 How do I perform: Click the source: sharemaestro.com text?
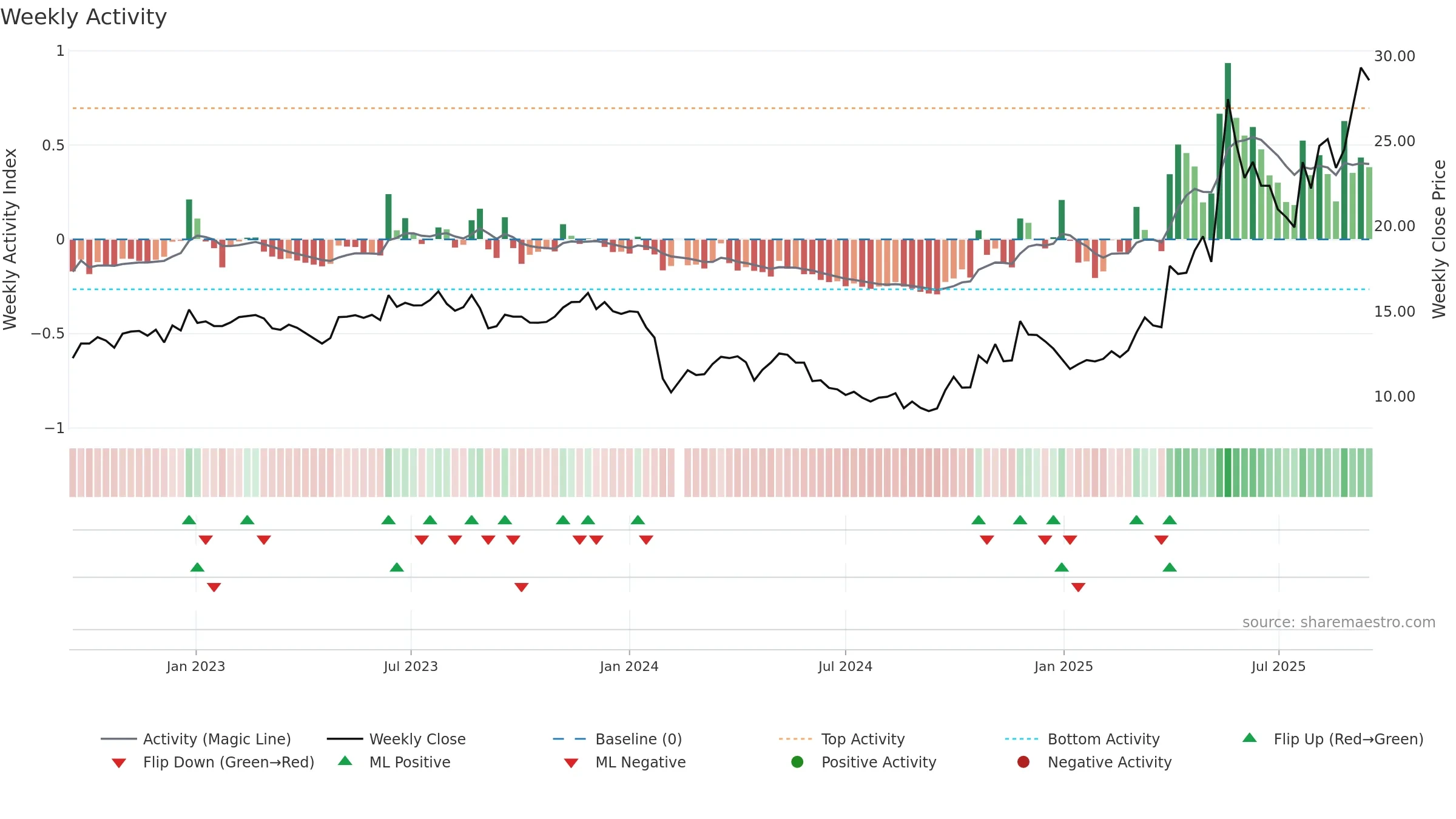pos(1339,622)
